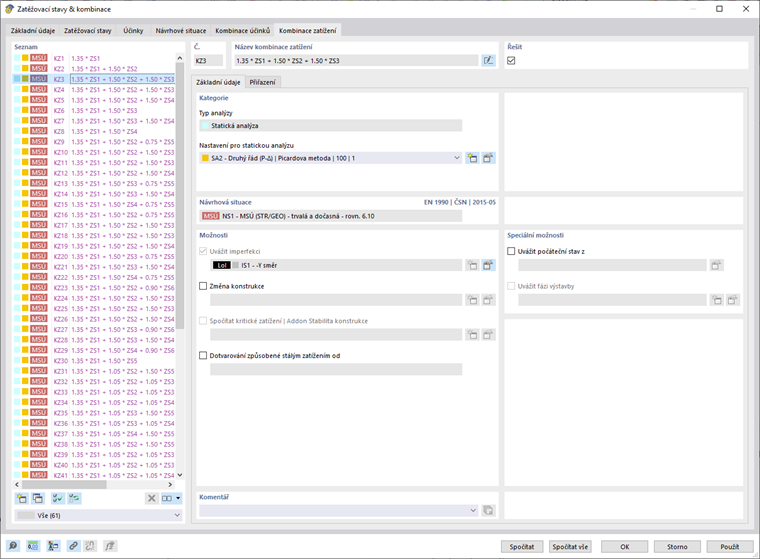Screen dimensions: 760x559
Task: Click the Dotvarování load case input field
Action: pyautogui.click(x=336, y=369)
